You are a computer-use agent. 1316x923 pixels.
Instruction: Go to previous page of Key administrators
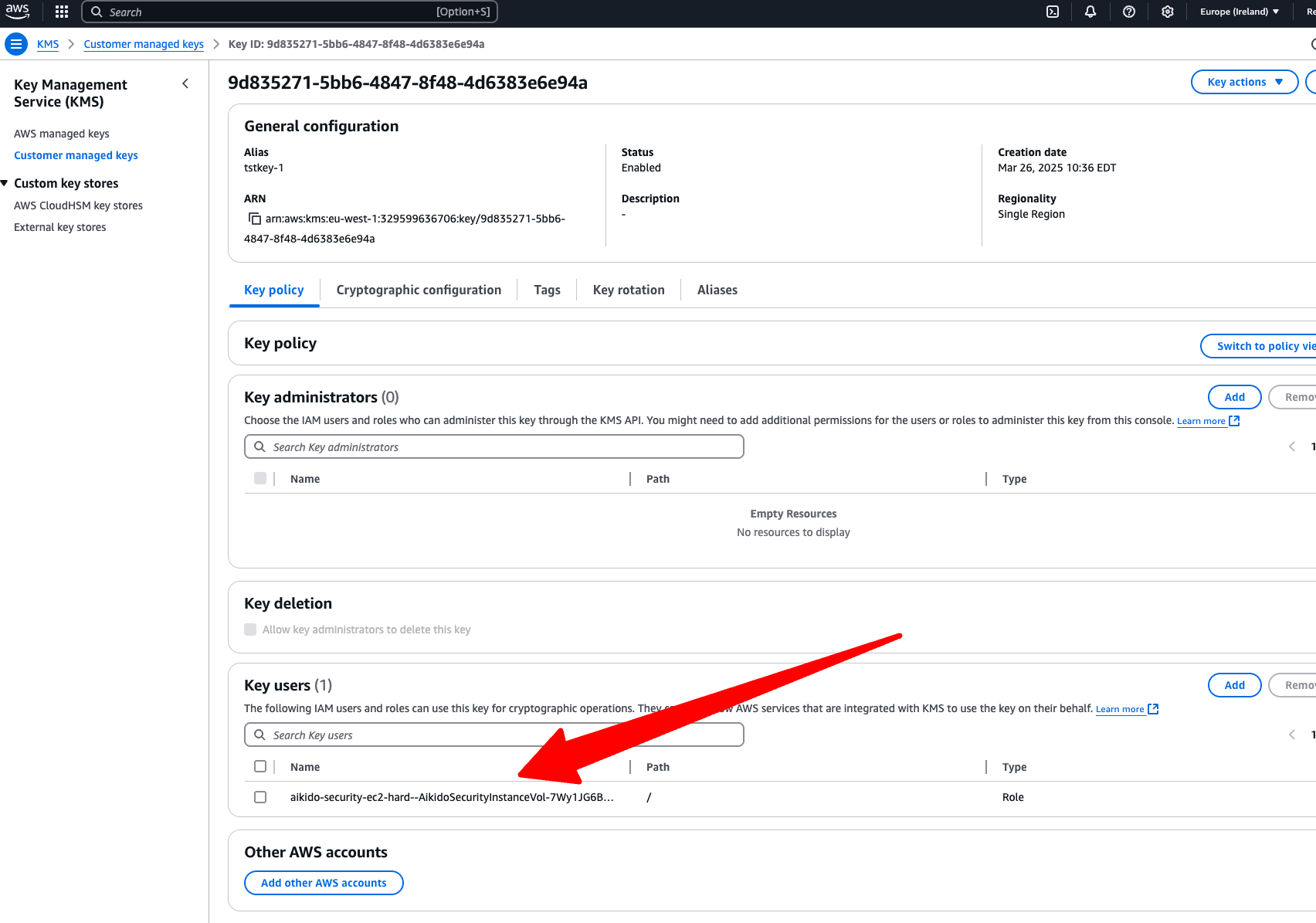point(1292,446)
